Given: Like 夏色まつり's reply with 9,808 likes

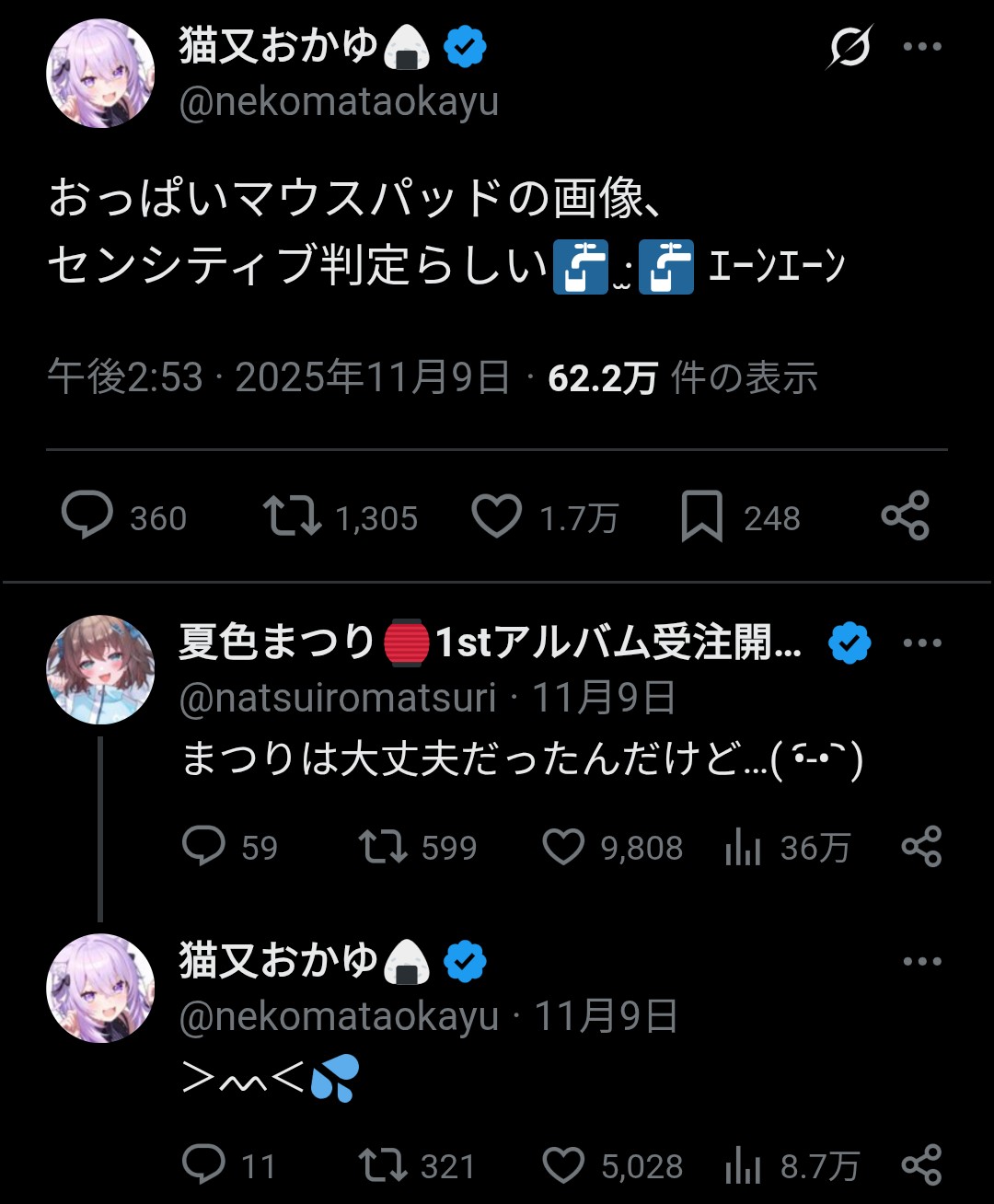Looking at the screenshot, I should [563, 847].
